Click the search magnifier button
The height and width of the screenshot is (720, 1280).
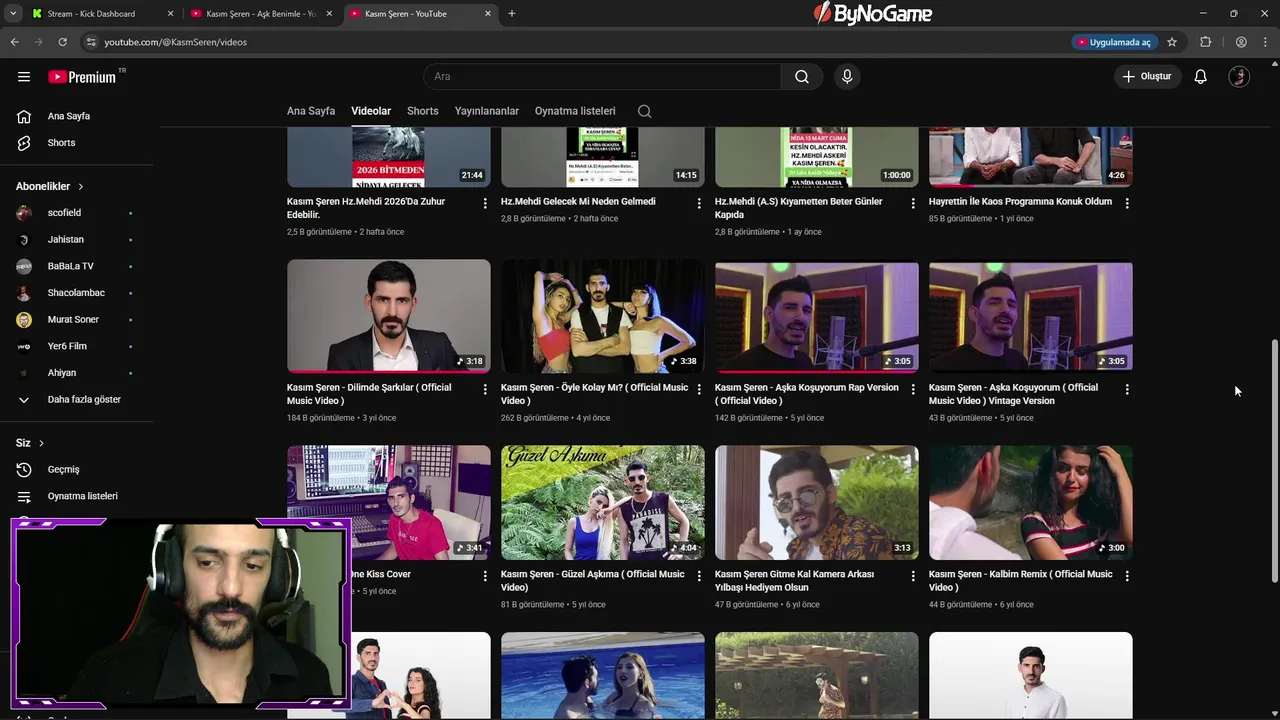802,77
